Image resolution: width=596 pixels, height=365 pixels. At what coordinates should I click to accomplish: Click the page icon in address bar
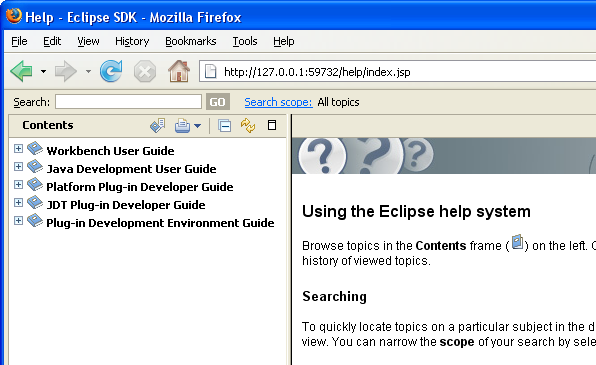click(210, 71)
